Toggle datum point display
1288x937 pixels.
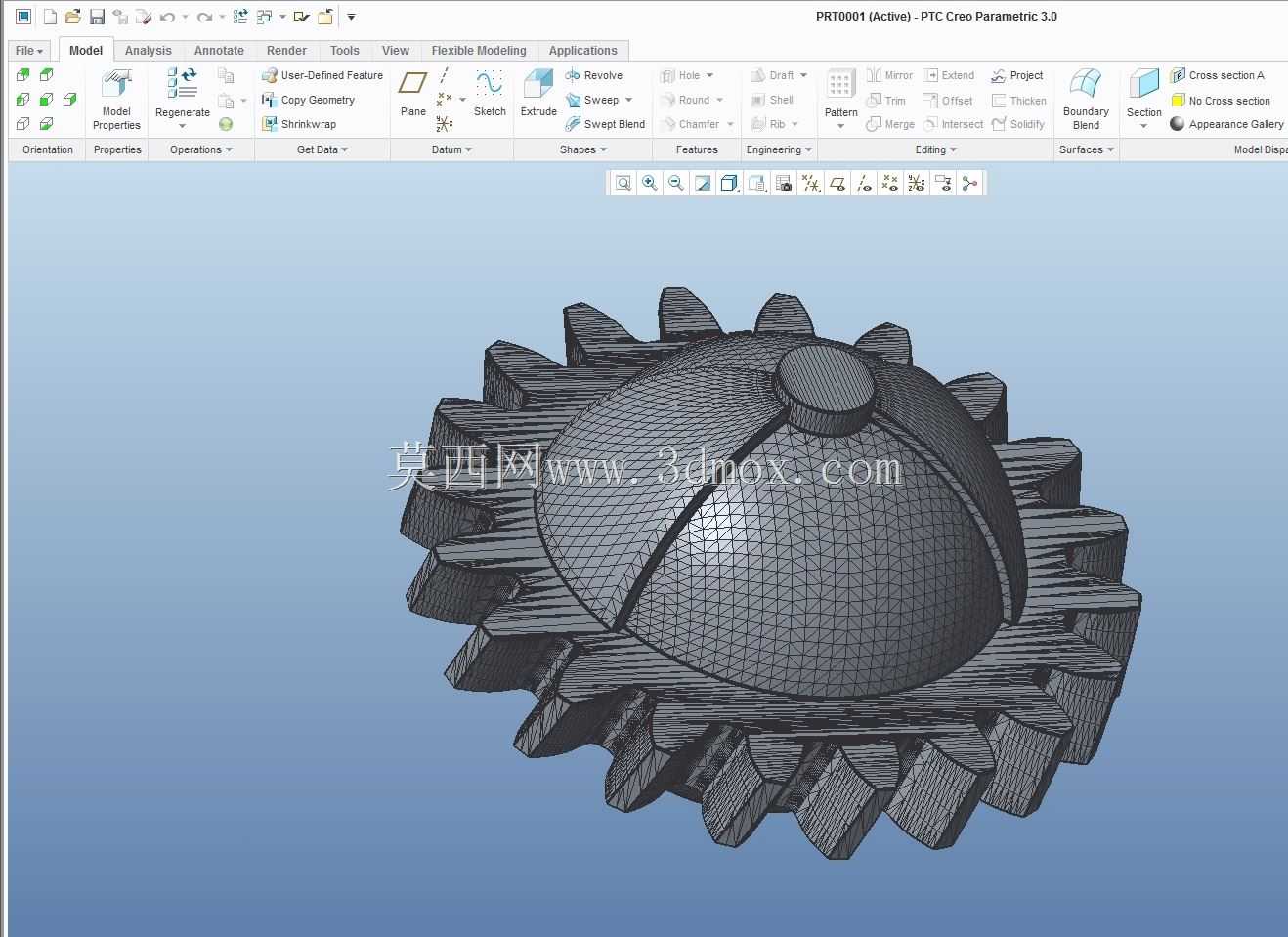pos(889,183)
